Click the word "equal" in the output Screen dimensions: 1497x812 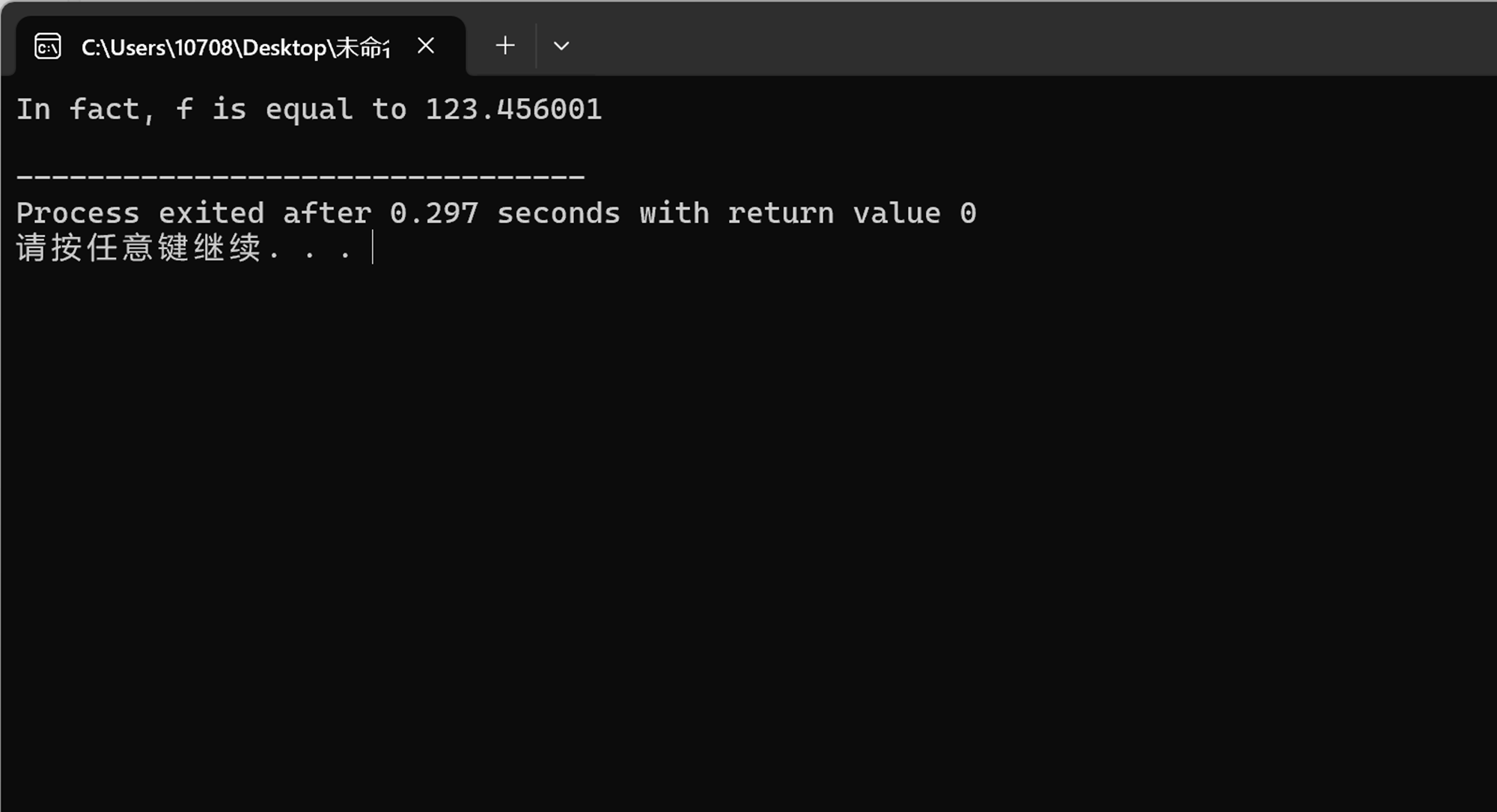click(x=308, y=111)
